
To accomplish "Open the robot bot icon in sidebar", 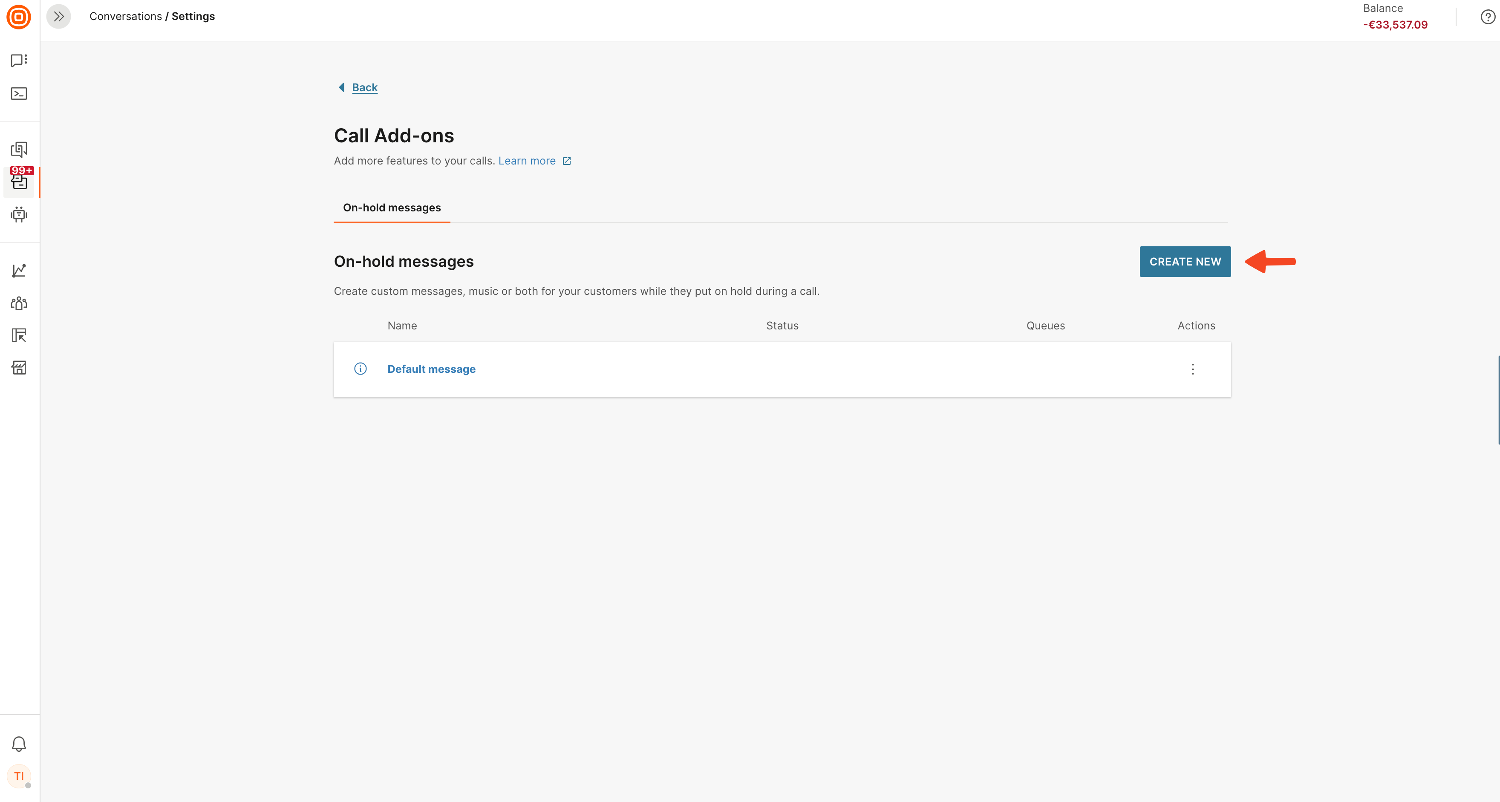I will pyautogui.click(x=19, y=214).
